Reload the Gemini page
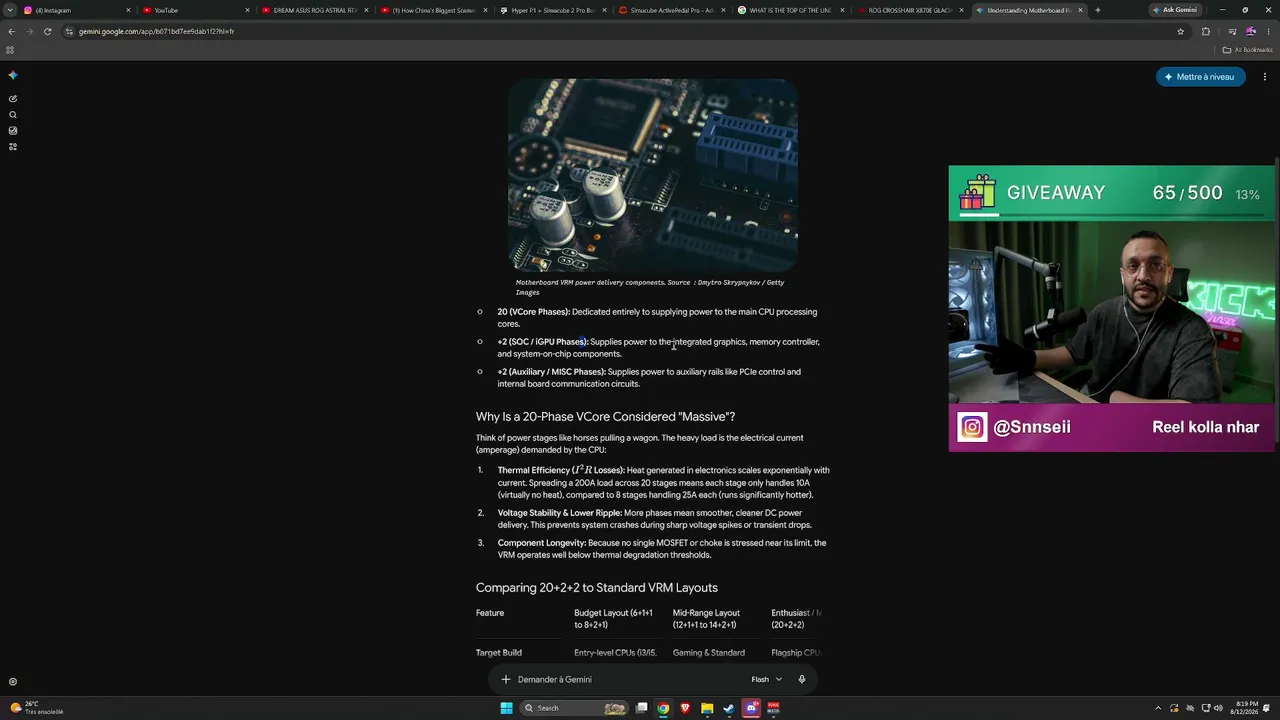Viewport: 1280px width, 720px height. point(47,31)
